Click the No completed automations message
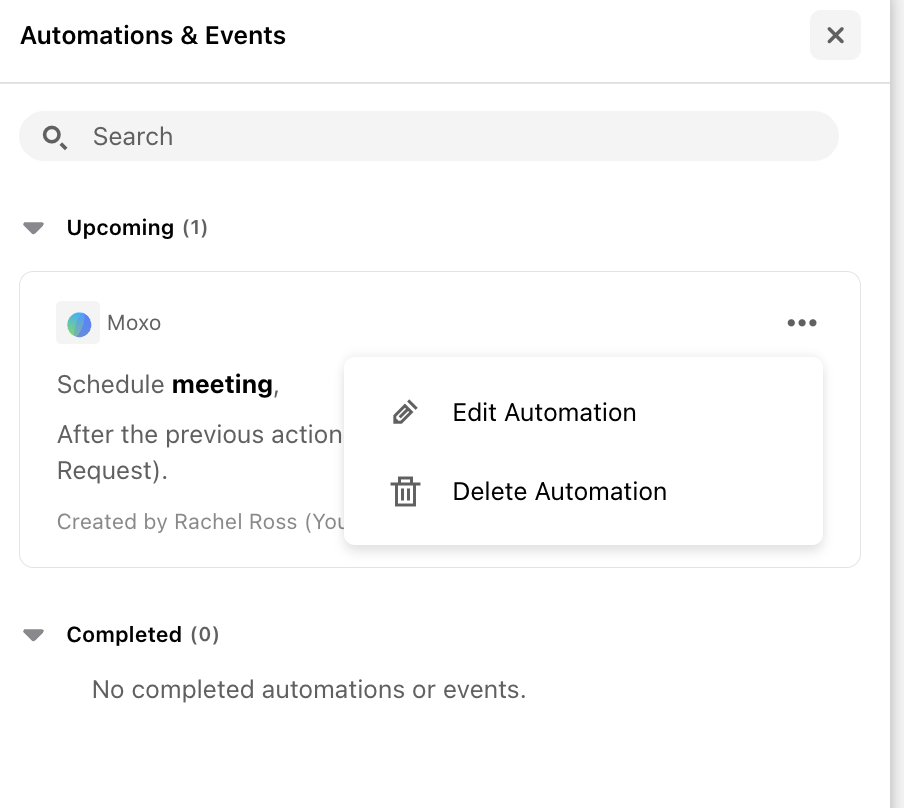This screenshot has height=808, width=904. pos(309,690)
